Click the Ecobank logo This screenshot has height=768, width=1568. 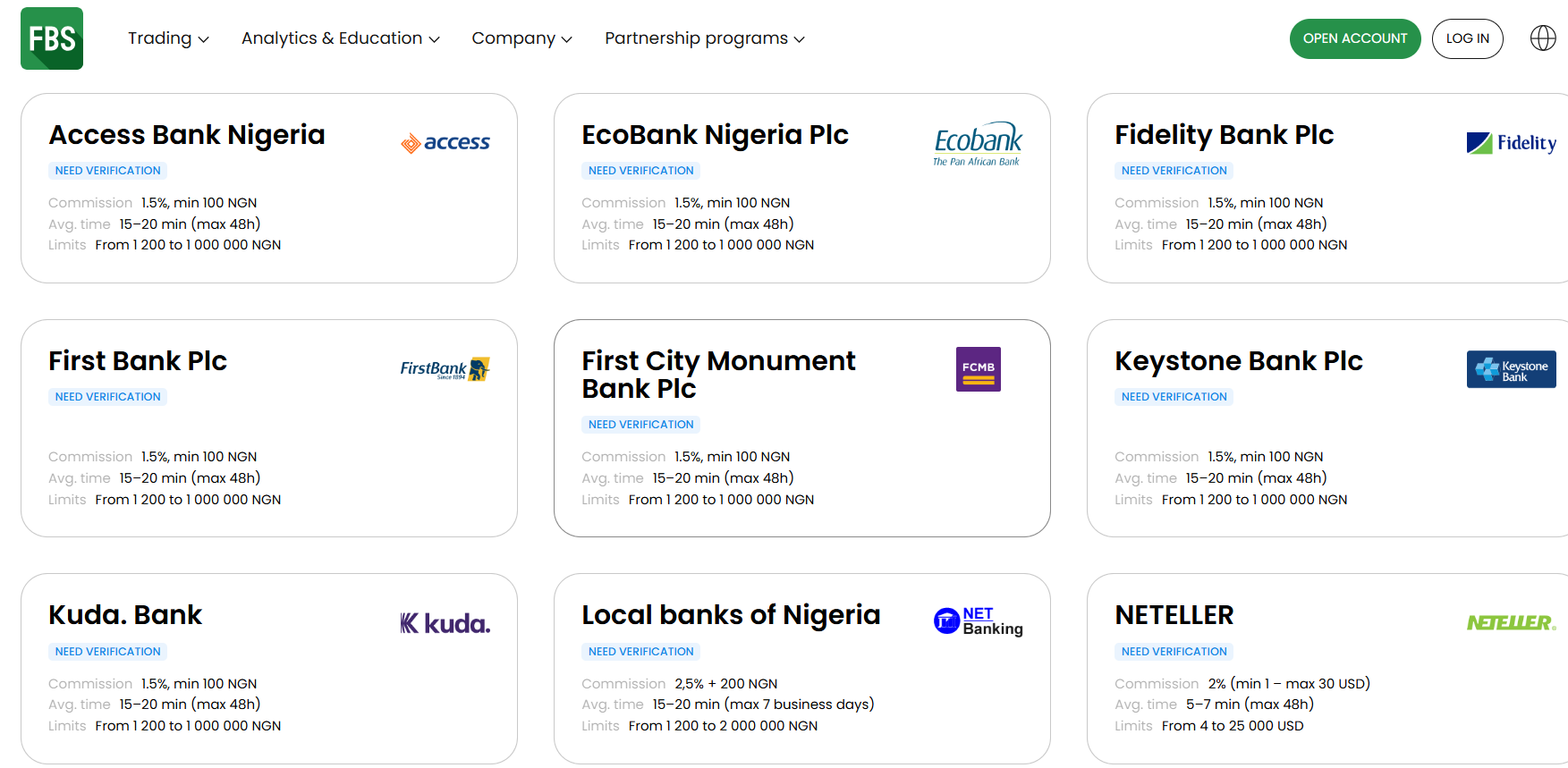(978, 144)
